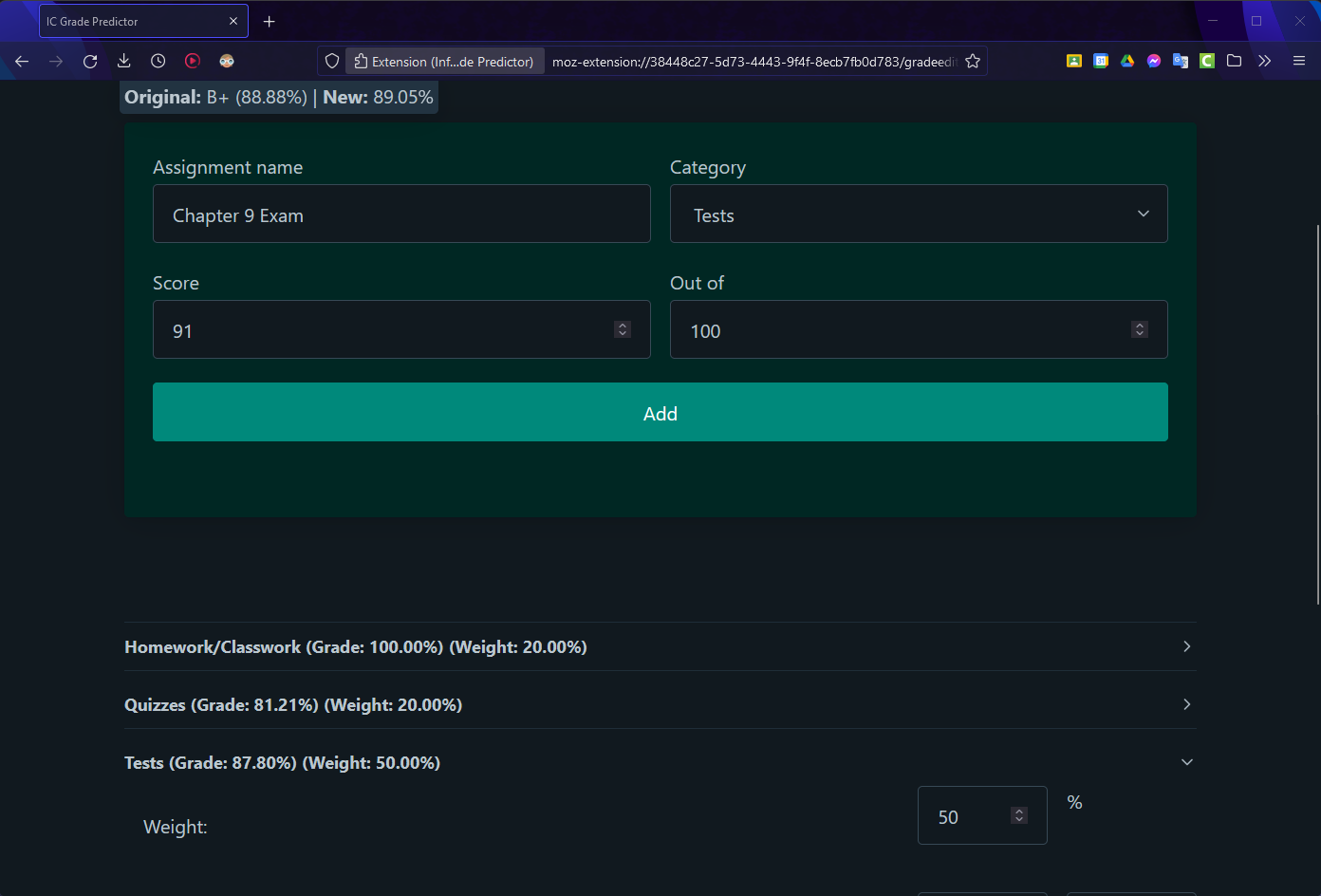Open the Google Classroom extension
This screenshot has height=896, width=1321.
click(x=1073, y=61)
